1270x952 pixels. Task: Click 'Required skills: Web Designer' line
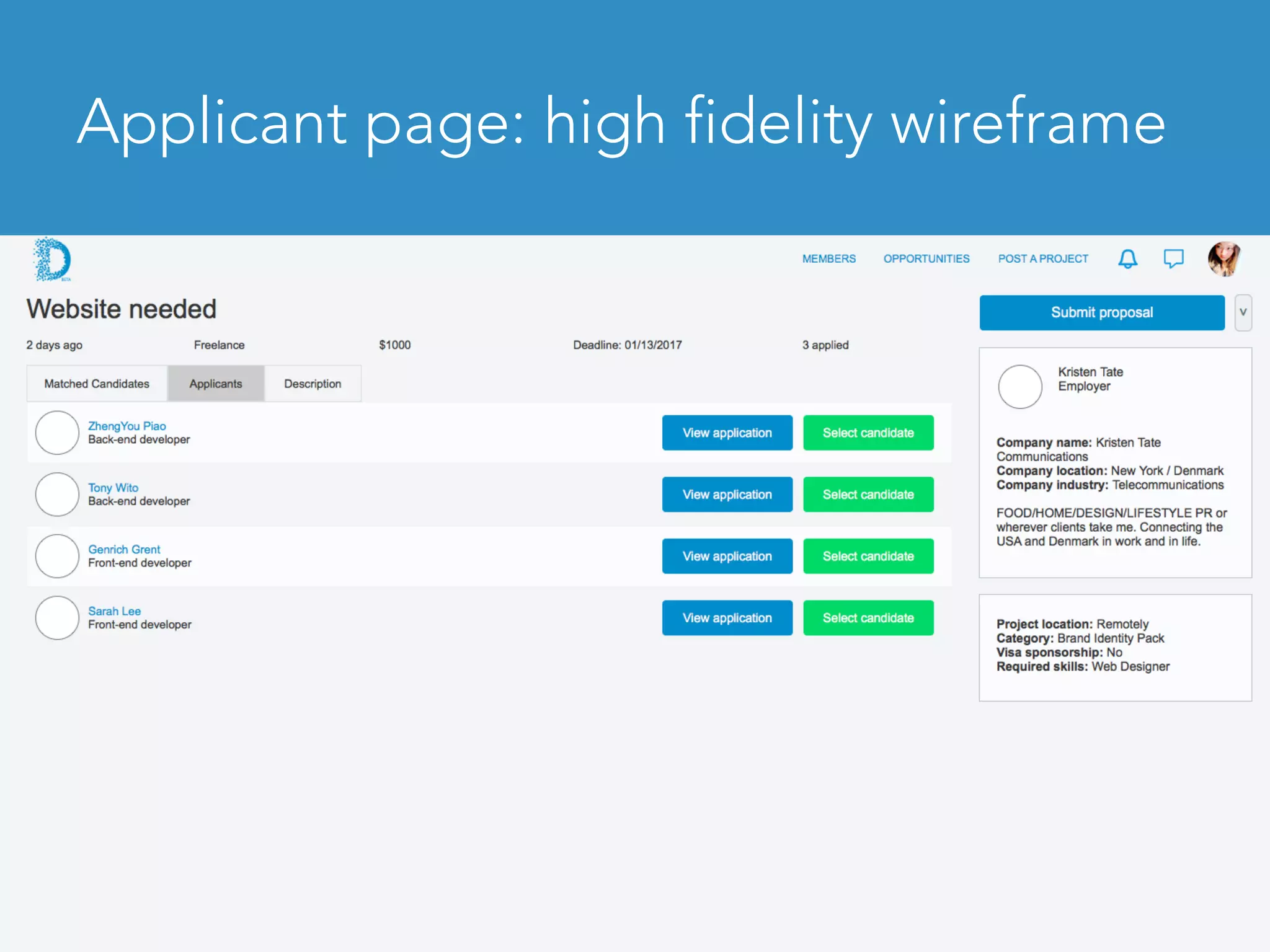point(1083,667)
